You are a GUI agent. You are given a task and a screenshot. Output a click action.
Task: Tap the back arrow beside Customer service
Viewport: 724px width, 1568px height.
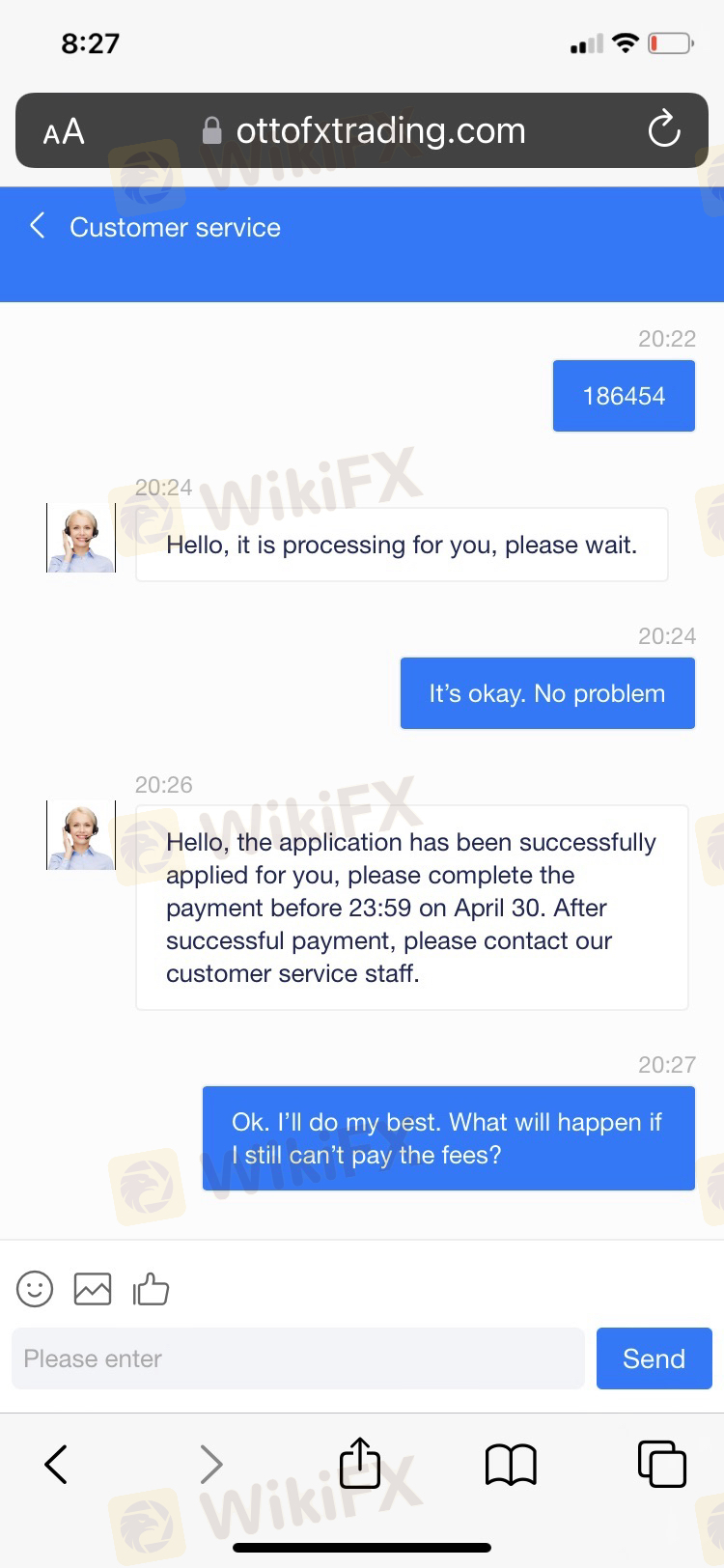tap(38, 226)
